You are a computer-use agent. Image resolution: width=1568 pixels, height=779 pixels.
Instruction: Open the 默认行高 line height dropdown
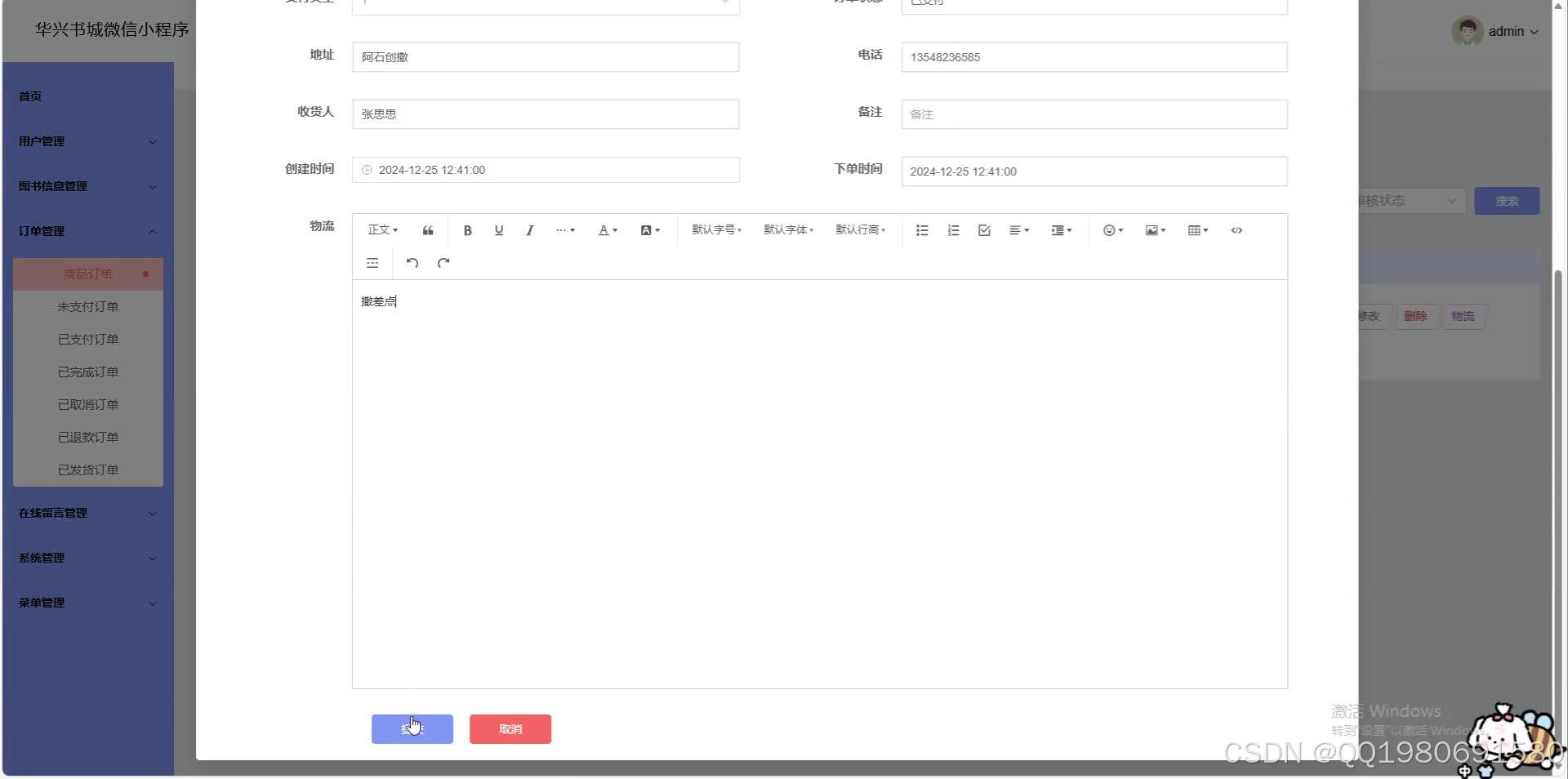coord(860,230)
